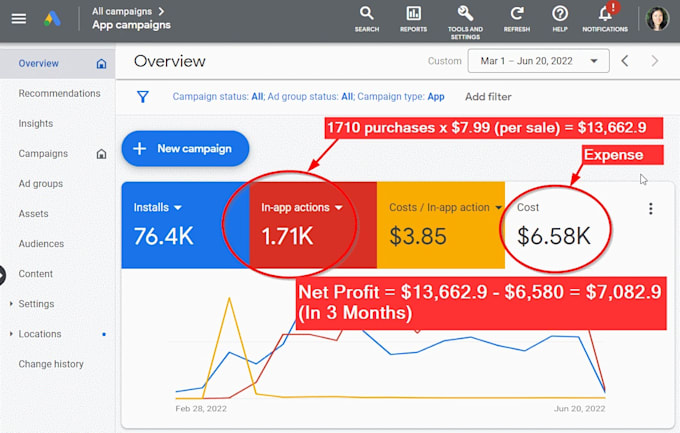Click the yellow line peak on chart
This screenshot has height=433, width=680.
point(229,299)
